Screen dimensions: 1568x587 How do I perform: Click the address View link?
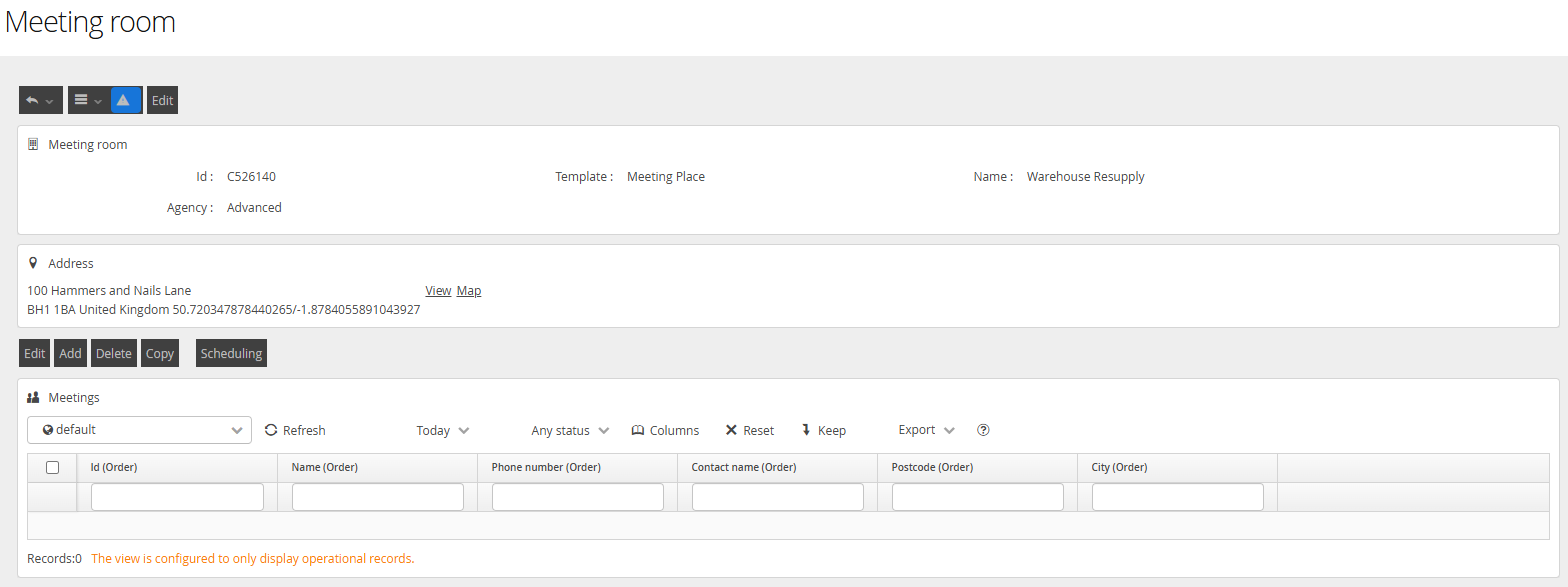[x=438, y=291]
